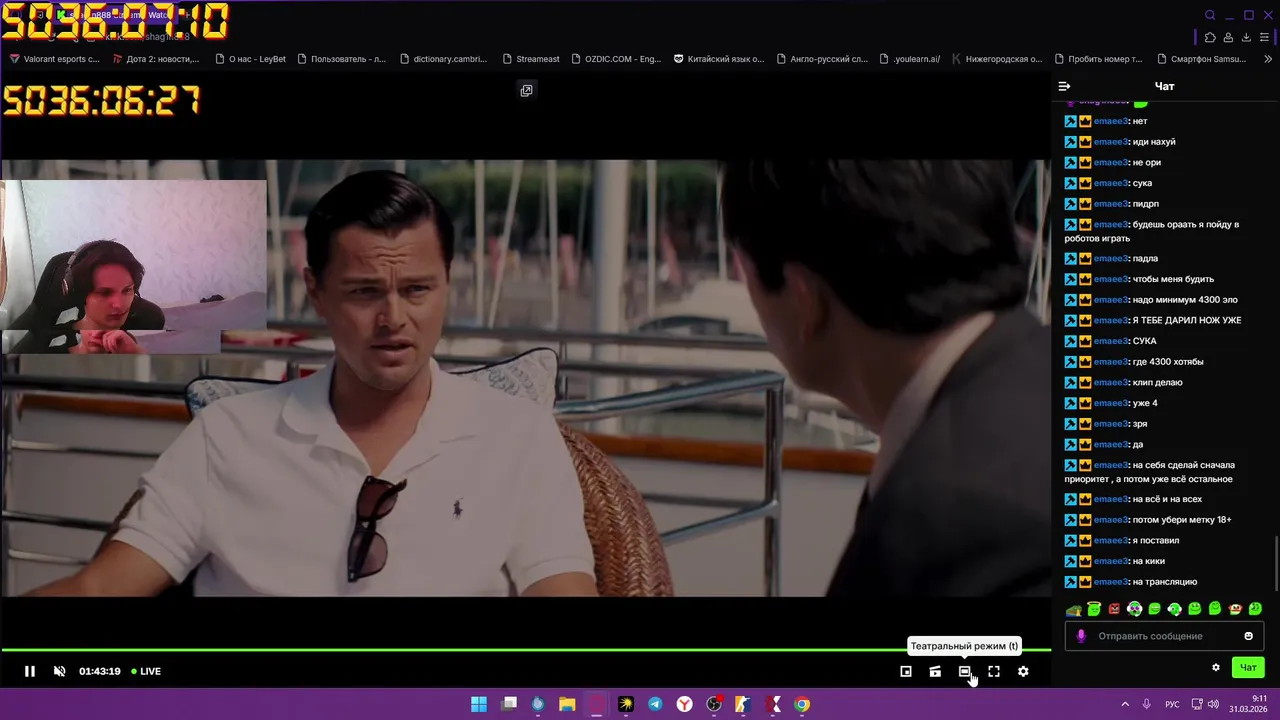Show hidden tray icons chevron

[x=1125, y=704]
